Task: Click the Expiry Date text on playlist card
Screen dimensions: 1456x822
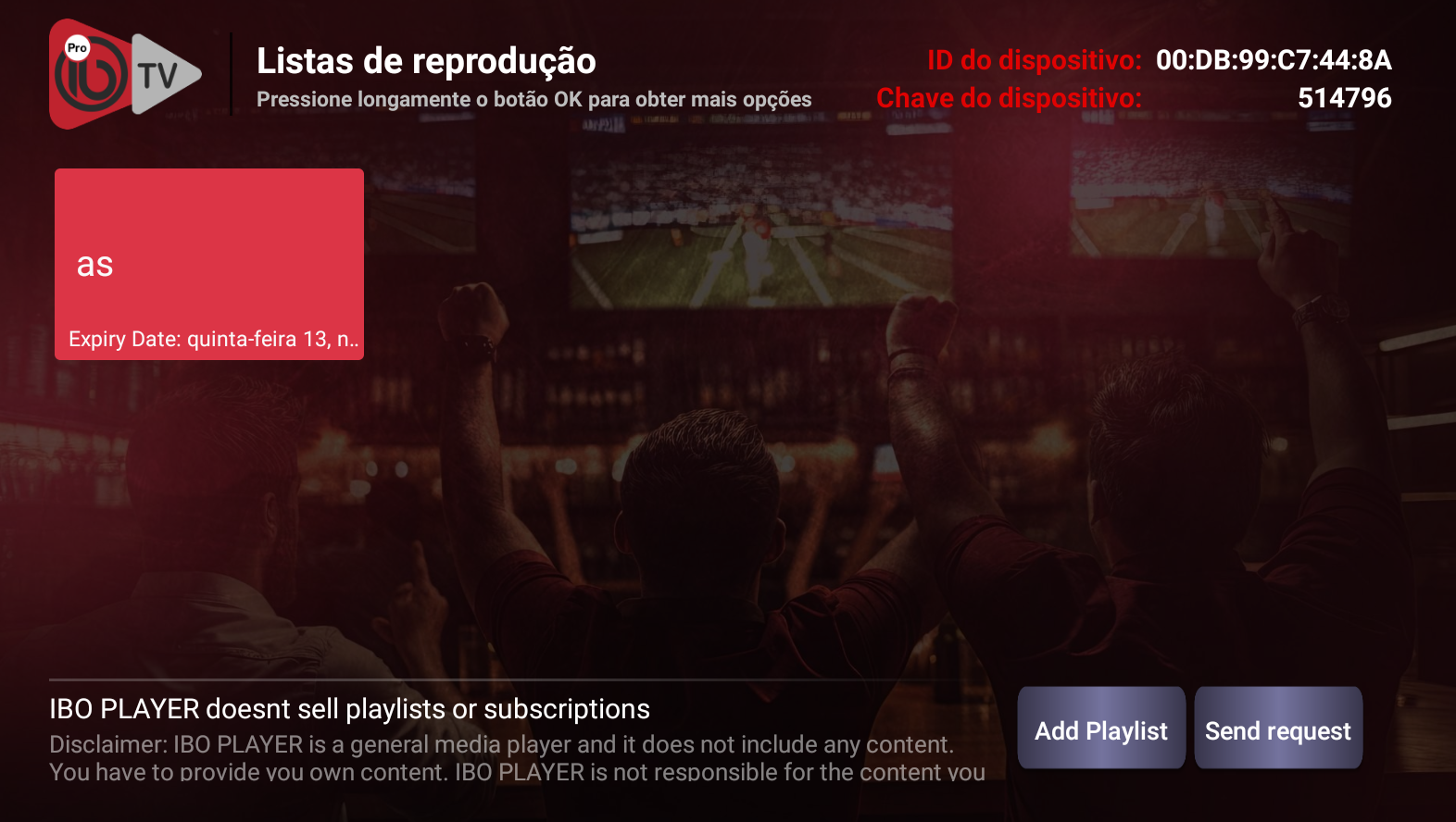Action: tap(214, 340)
